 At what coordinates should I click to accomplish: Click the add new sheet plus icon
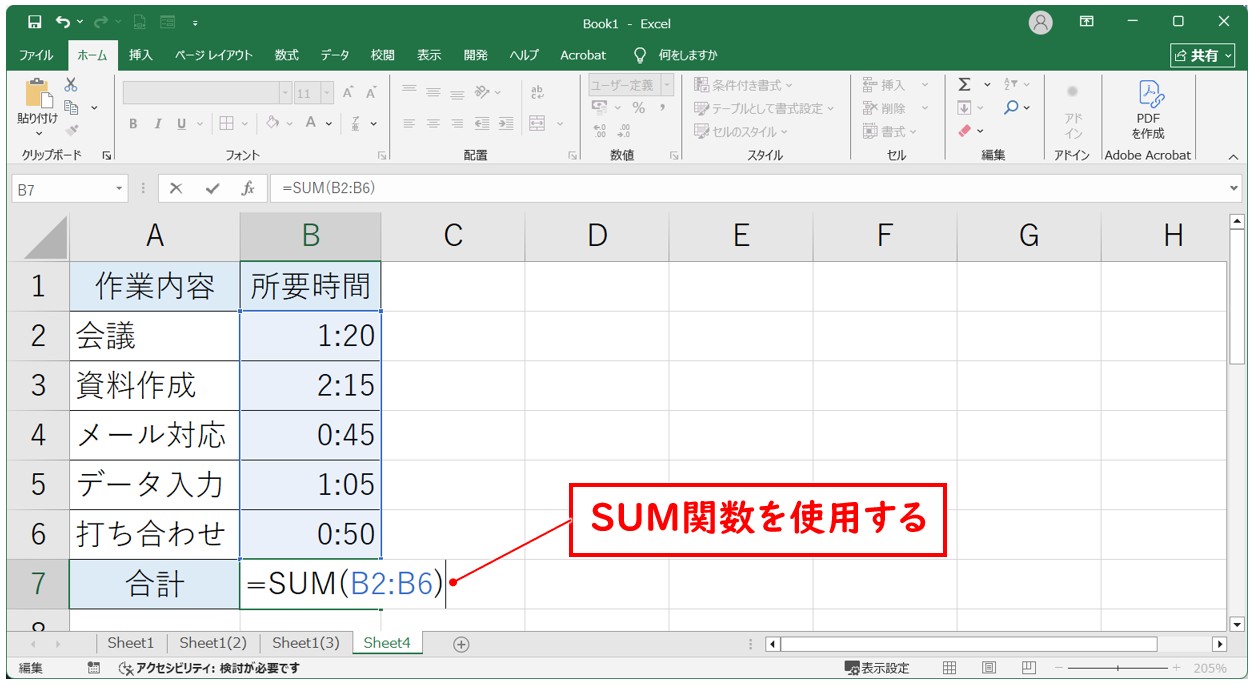[x=461, y=644]
